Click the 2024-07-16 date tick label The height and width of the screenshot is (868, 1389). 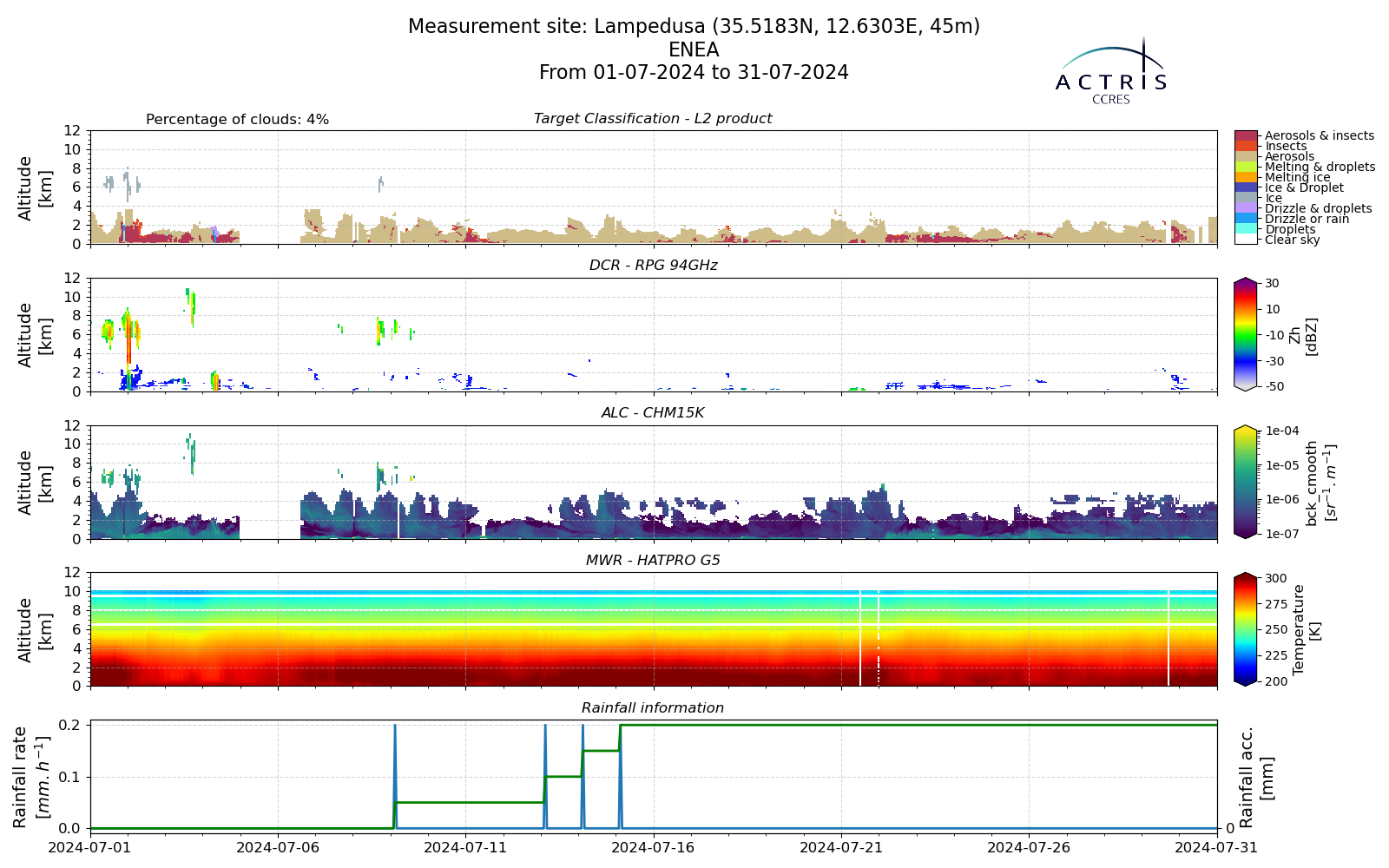click(x=654, y=846)
